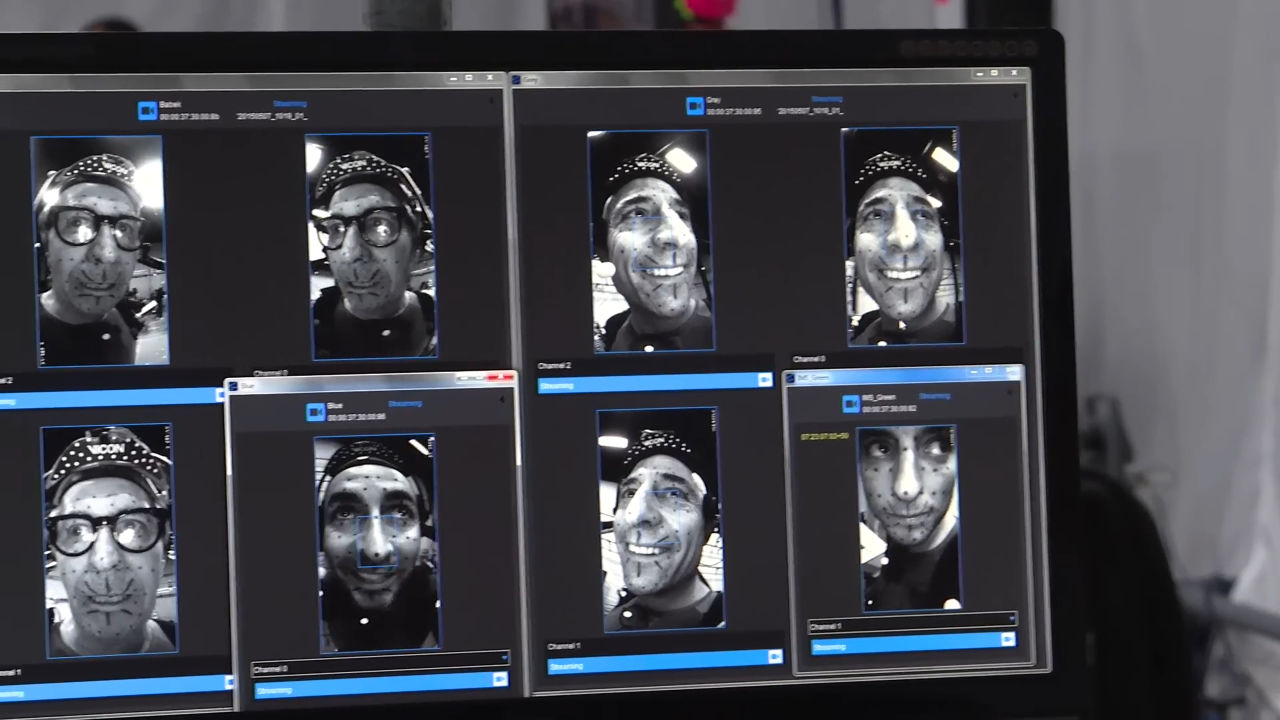
Task: Click the take name in the Babek header
Action: pyautogui.click(x=272, y=116)
